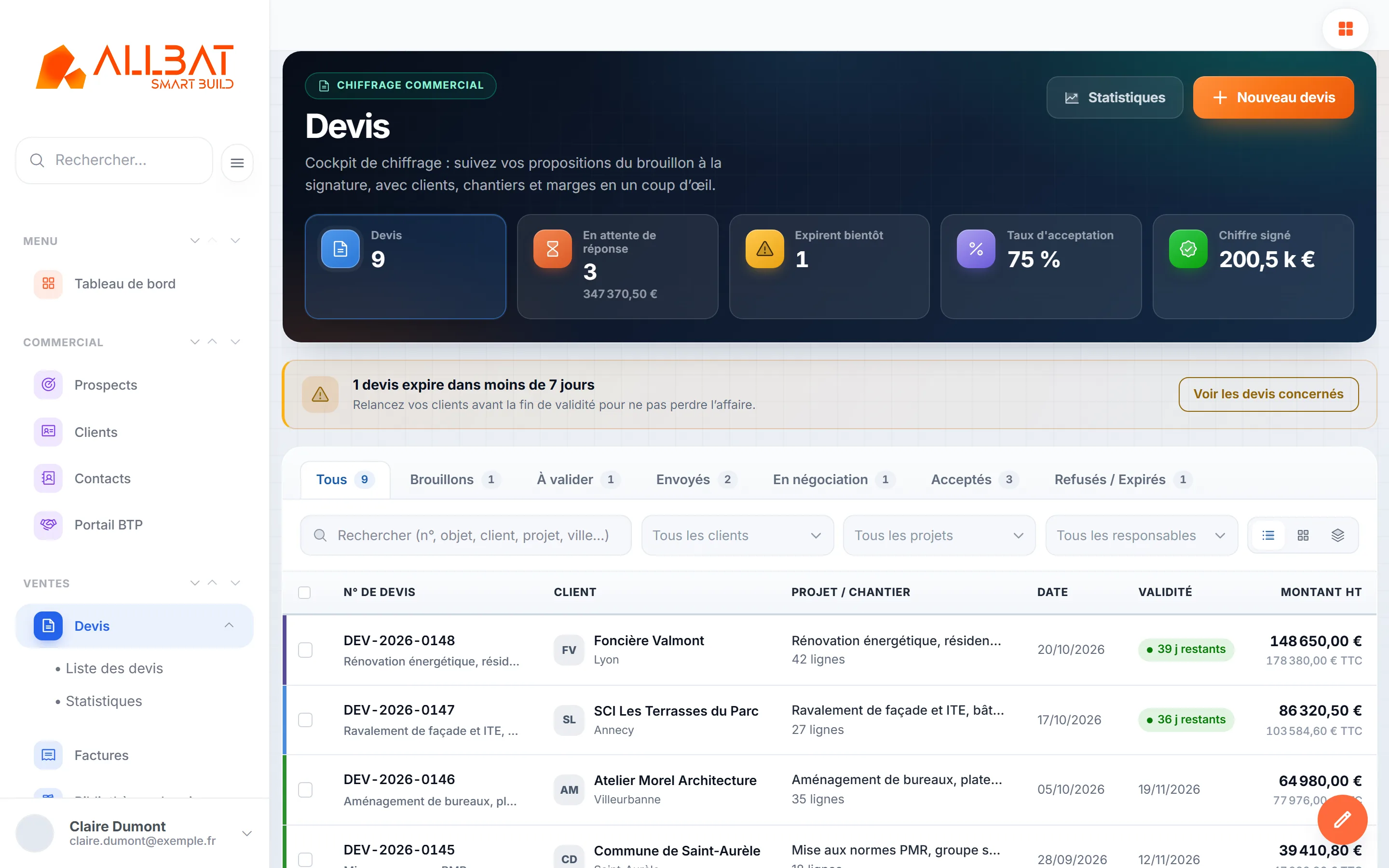Viewport: 1389px width, 868px height.
Task: Switch to the Brouillons tab
Action: [455, 479]
